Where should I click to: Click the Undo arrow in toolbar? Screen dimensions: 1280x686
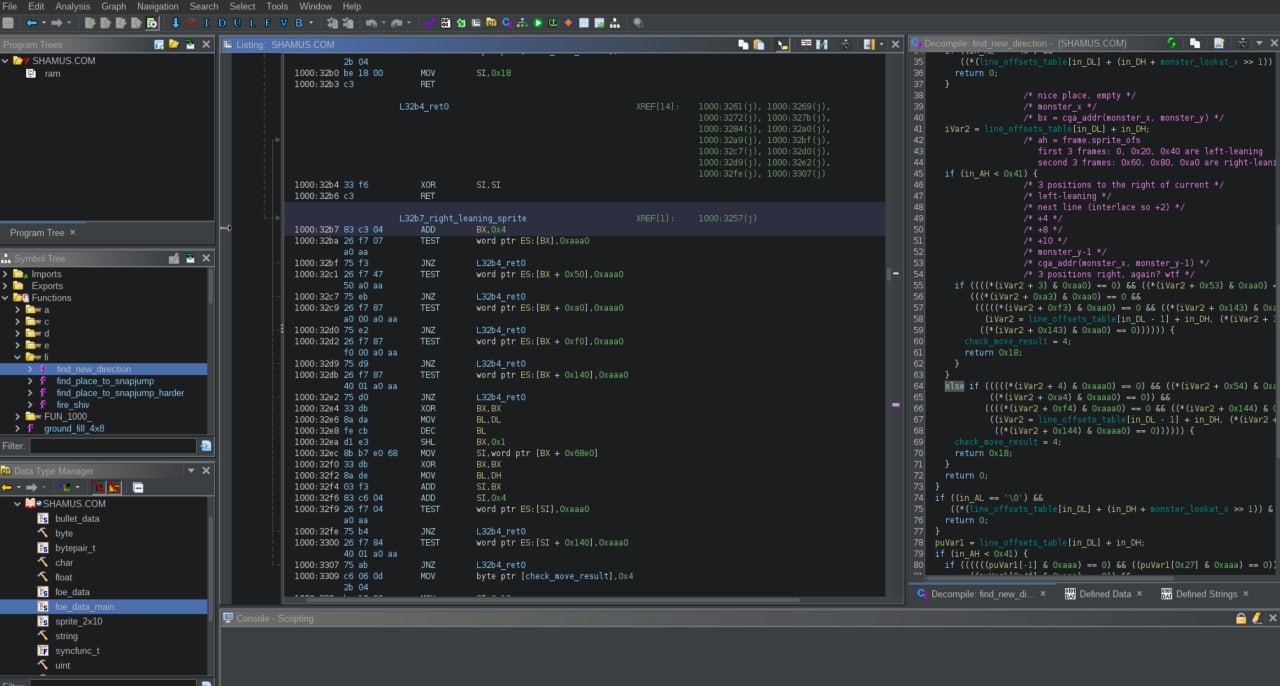pos(372,23)
